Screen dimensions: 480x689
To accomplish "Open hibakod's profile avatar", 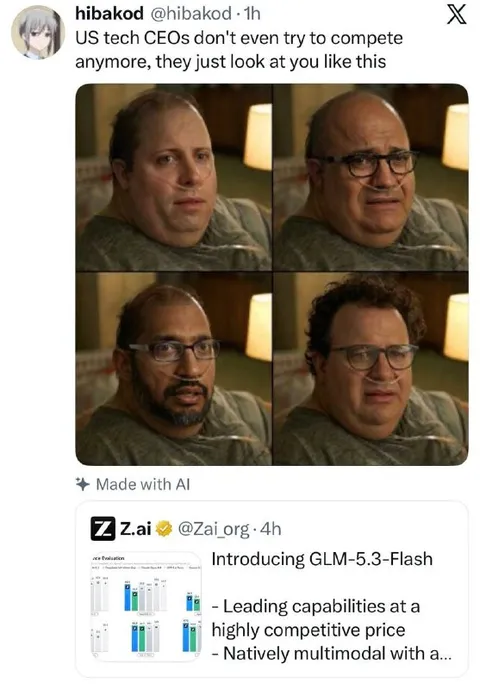I will (37, 33).
